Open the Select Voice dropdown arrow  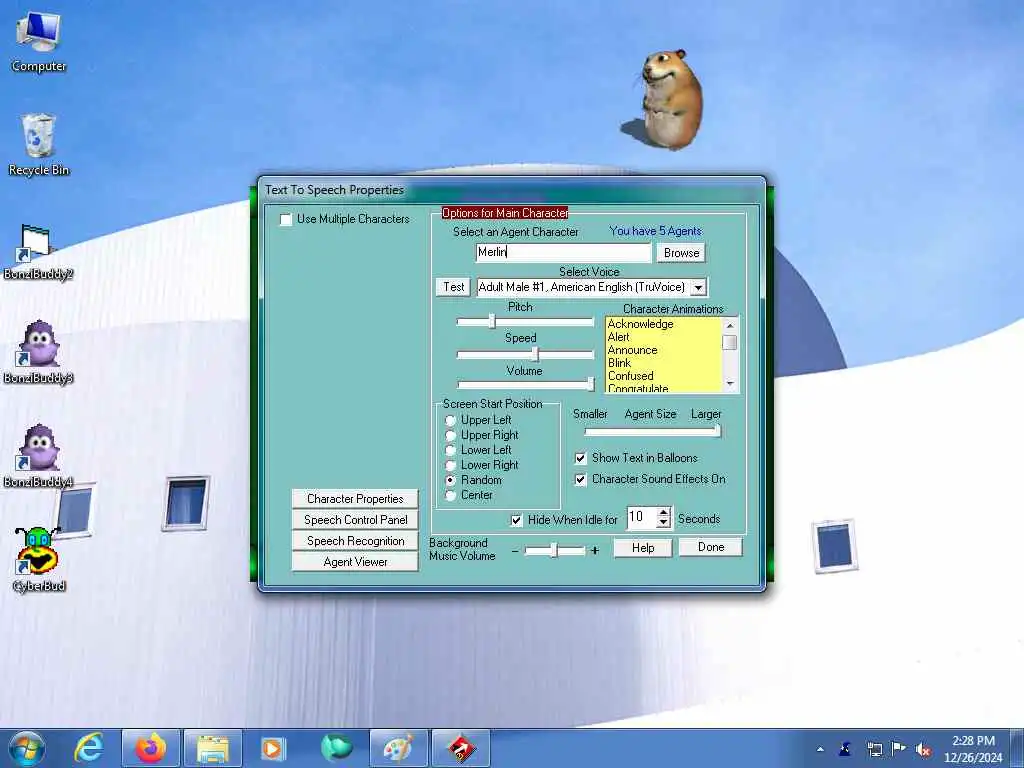coord(698,287)
